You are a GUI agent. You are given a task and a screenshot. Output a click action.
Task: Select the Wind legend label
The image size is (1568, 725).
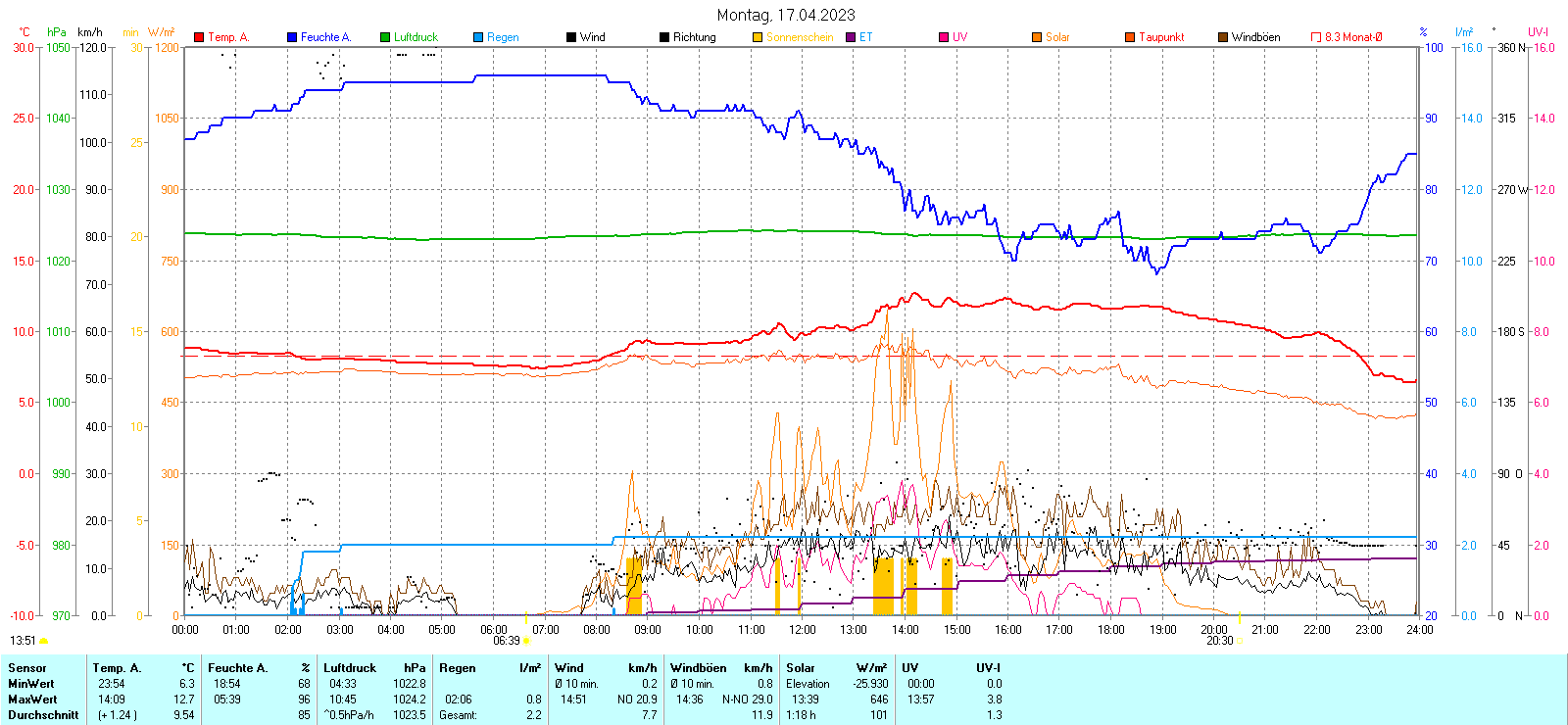(592, 37)
